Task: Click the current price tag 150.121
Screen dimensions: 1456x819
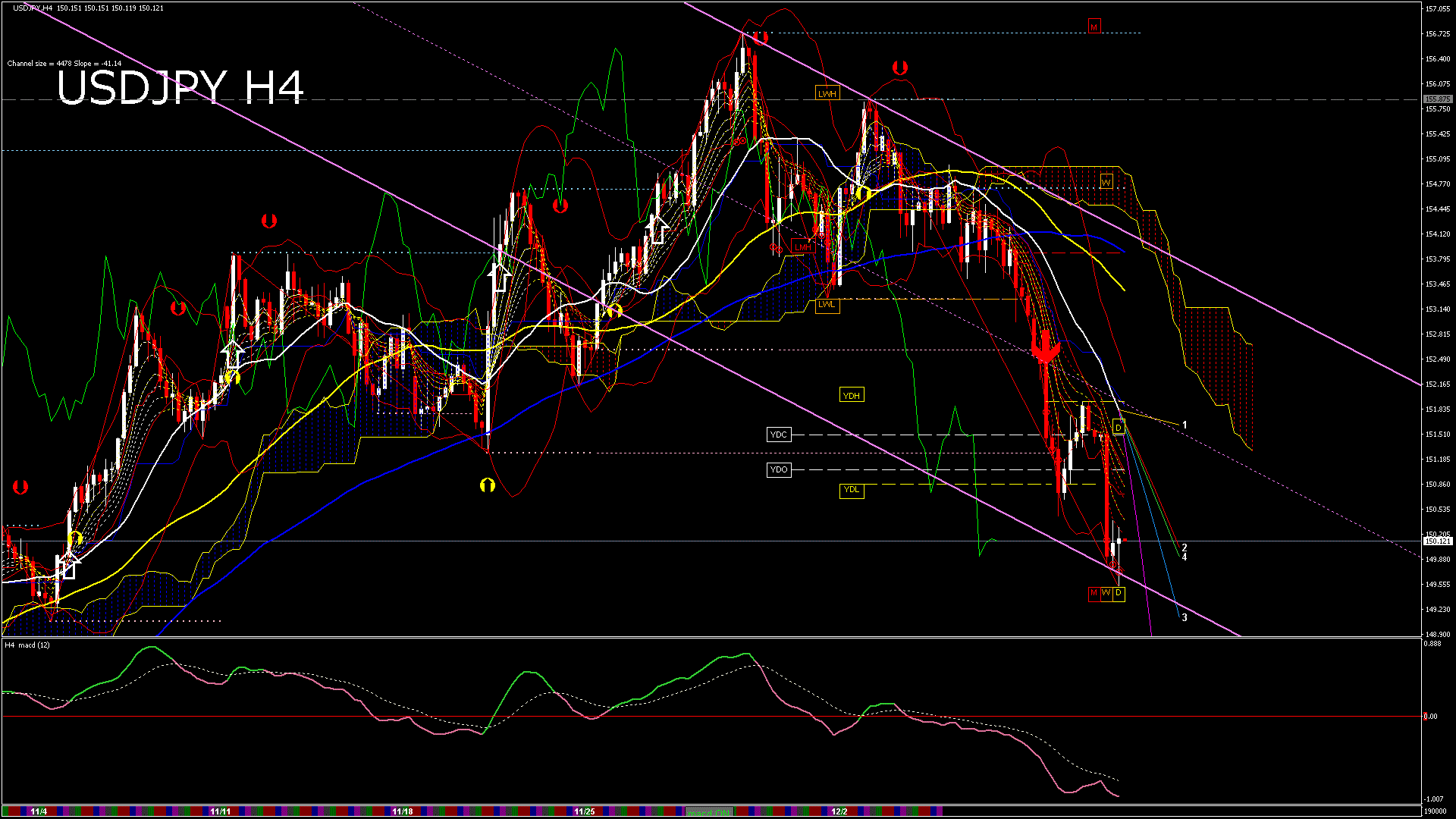Action: (1437, 541)
